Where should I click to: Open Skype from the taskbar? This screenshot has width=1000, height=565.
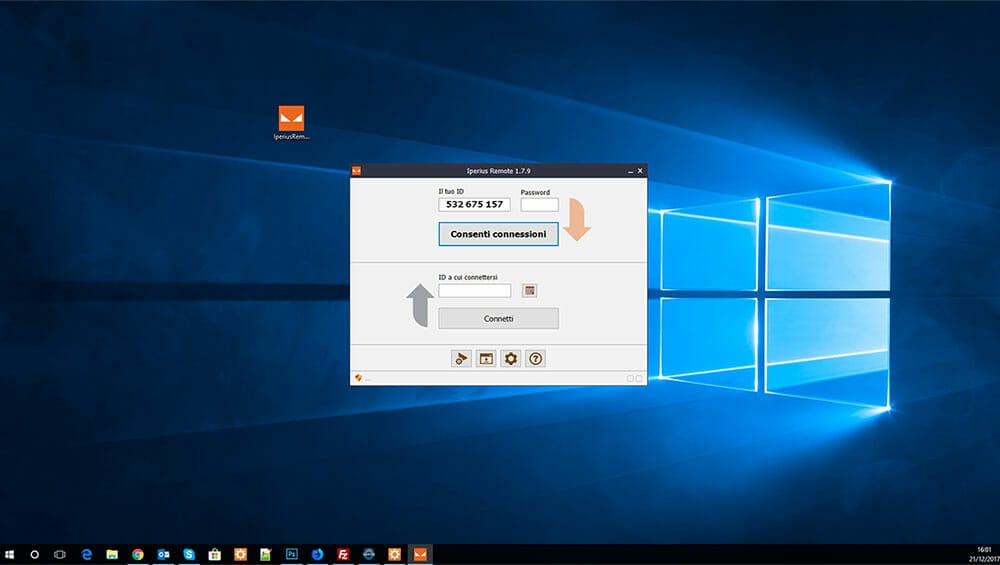[189, 554]
